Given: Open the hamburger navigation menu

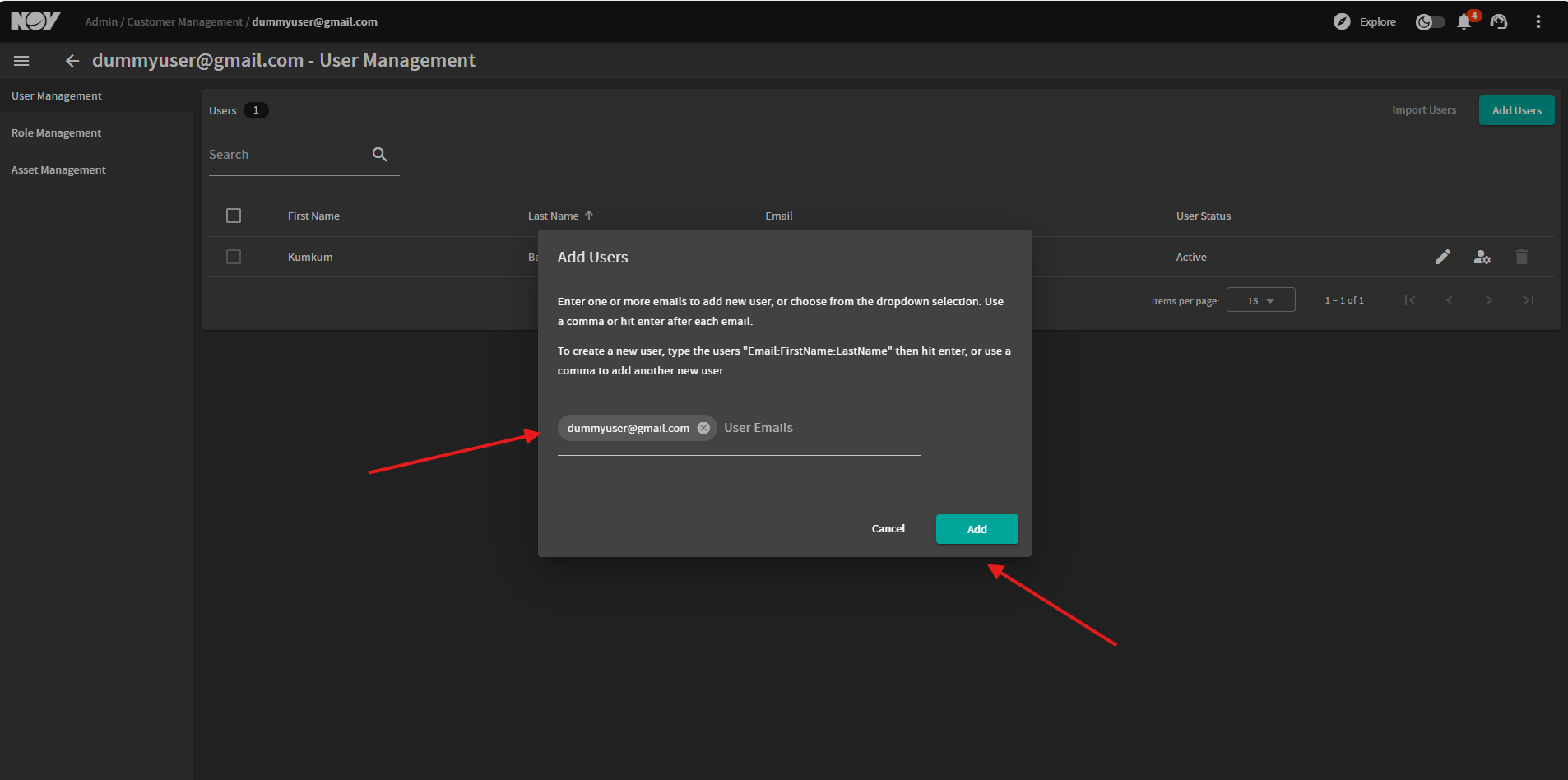Looking at the screenshot, I should tap(21, 61).
